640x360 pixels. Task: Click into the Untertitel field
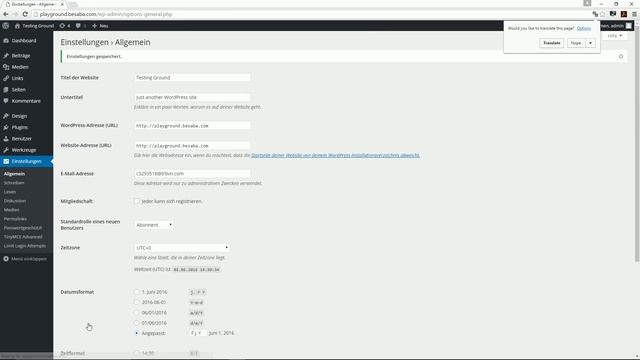pyautogui.click(x=192, y=97)
